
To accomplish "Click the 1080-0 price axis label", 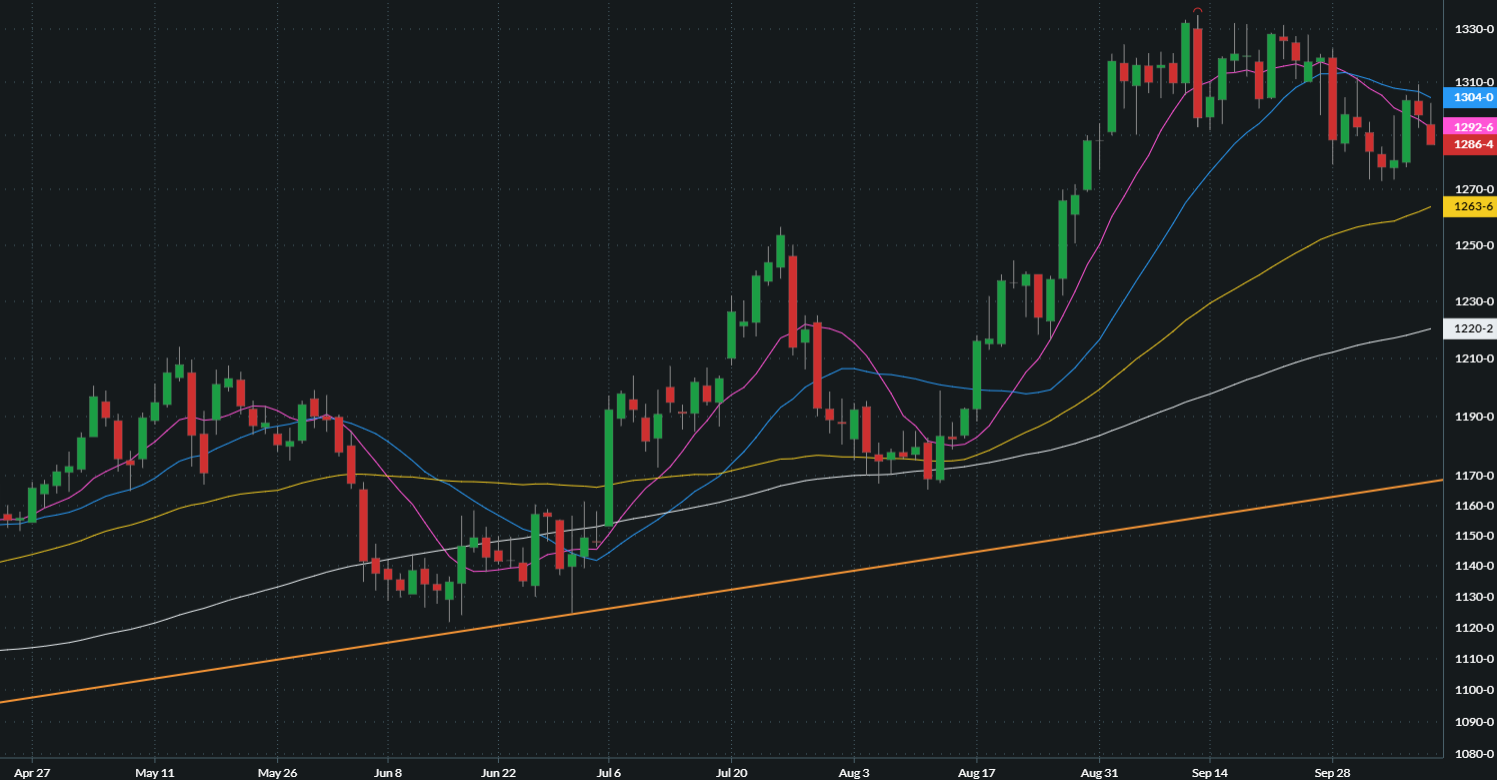I will point(1474,754).
